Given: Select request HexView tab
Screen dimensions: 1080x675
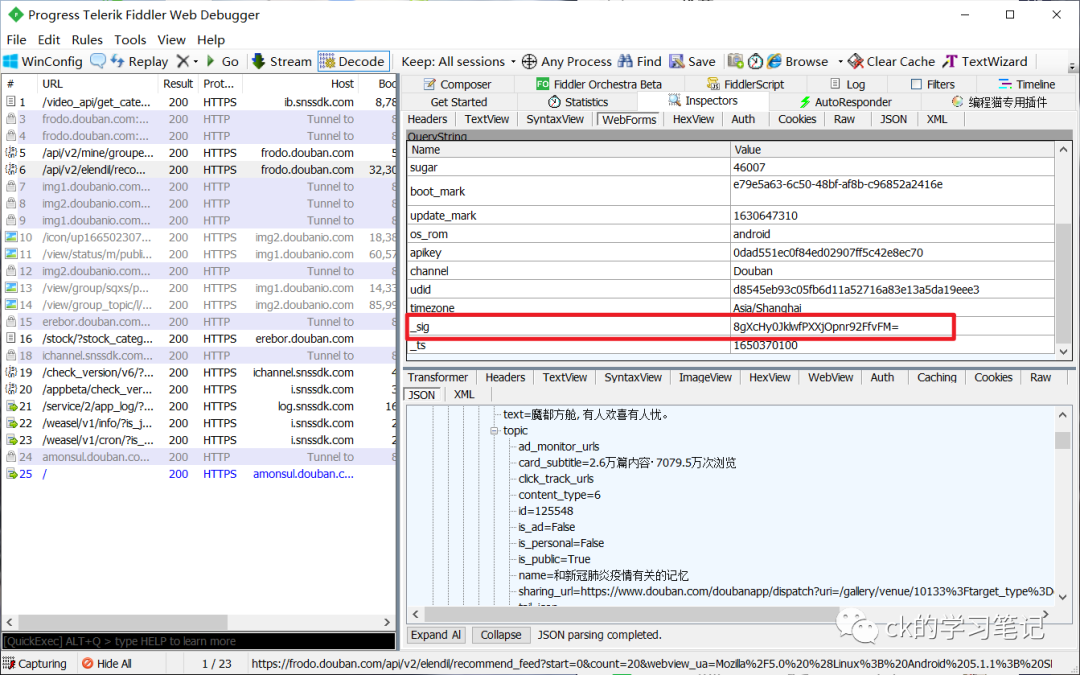Looking at the screenshot, I should coord(693,119).
